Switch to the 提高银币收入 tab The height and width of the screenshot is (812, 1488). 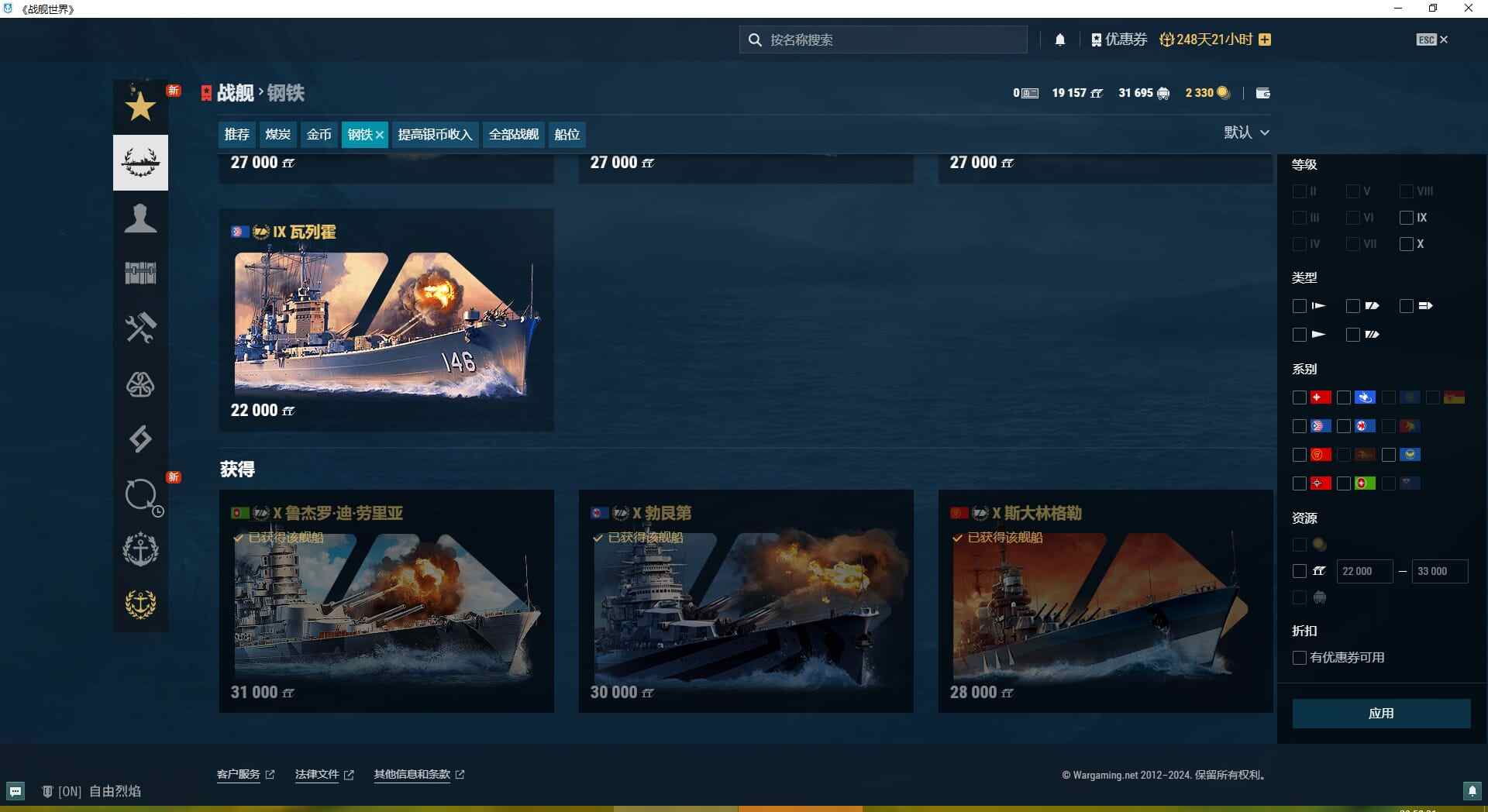click(435, 135)
